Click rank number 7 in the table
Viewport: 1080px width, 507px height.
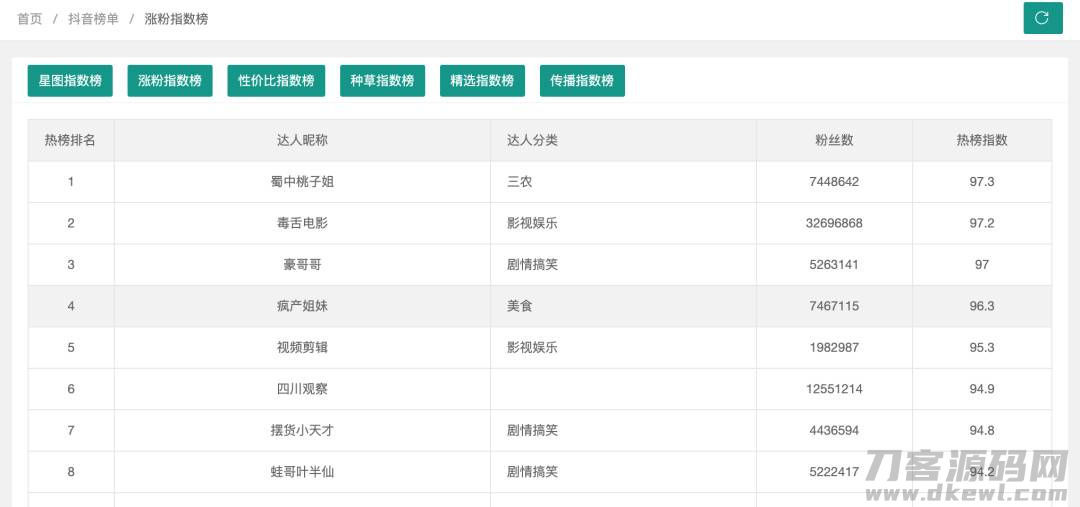[x=71, y=431]
